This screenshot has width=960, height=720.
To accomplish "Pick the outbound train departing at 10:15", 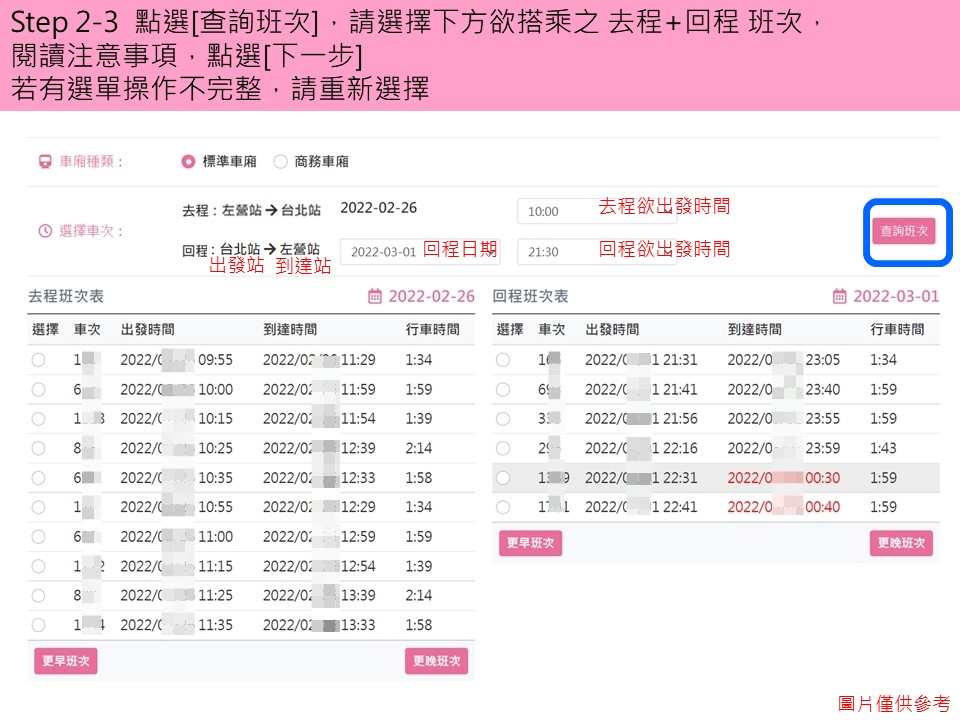I will pyautogui.click(x=39, y=419).
